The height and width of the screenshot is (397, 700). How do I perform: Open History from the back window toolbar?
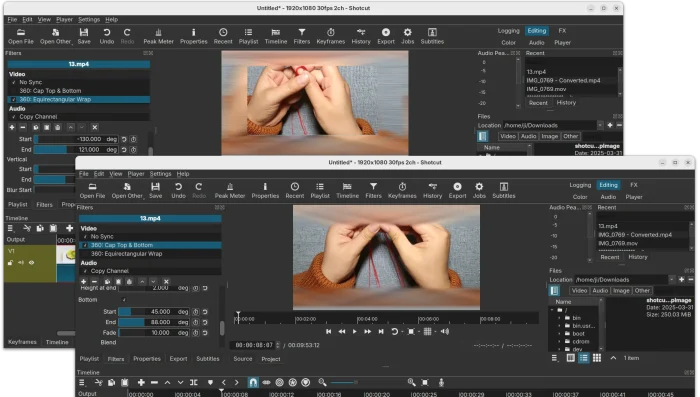(361, 36)
